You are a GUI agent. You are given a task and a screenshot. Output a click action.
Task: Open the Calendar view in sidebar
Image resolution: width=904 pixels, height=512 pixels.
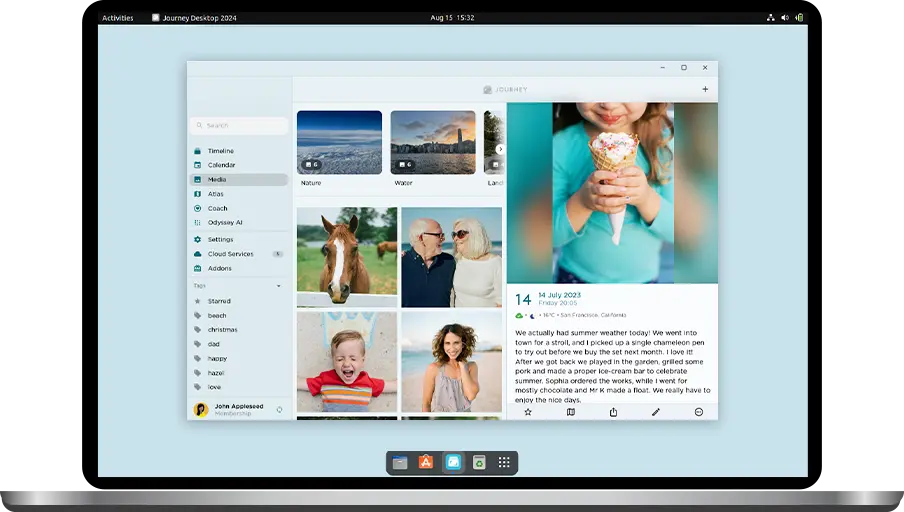(239, 165)
